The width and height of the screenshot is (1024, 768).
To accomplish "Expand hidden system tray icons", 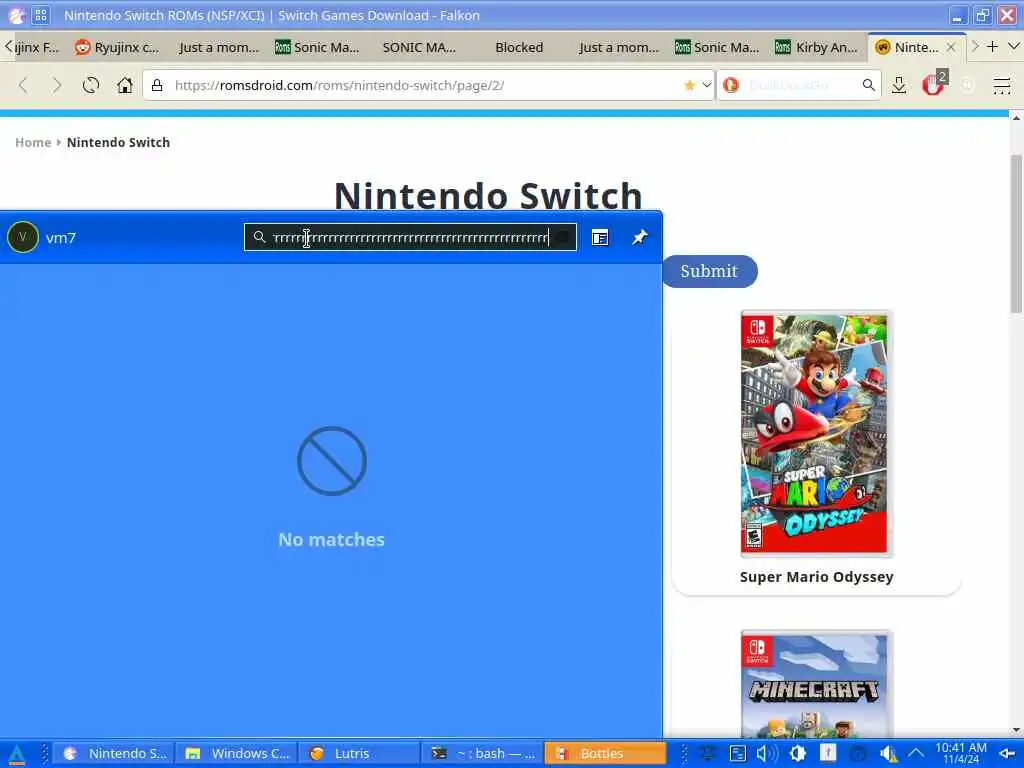I will point(916,754).
